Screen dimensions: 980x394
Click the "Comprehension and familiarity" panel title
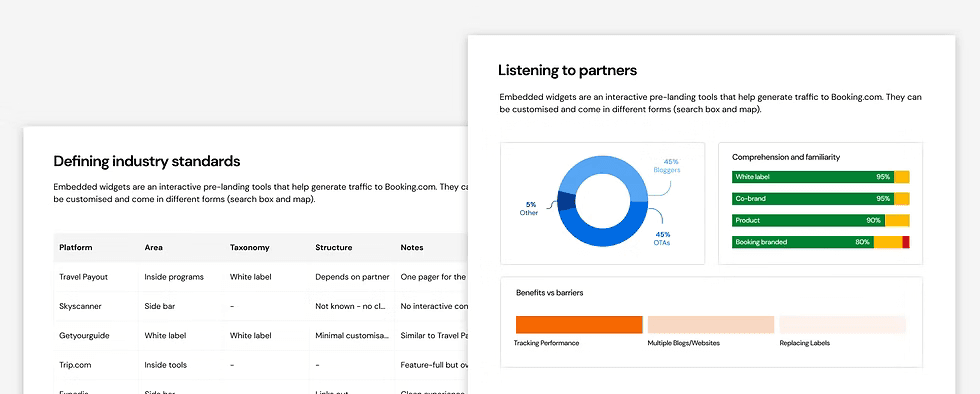point(786,157)
